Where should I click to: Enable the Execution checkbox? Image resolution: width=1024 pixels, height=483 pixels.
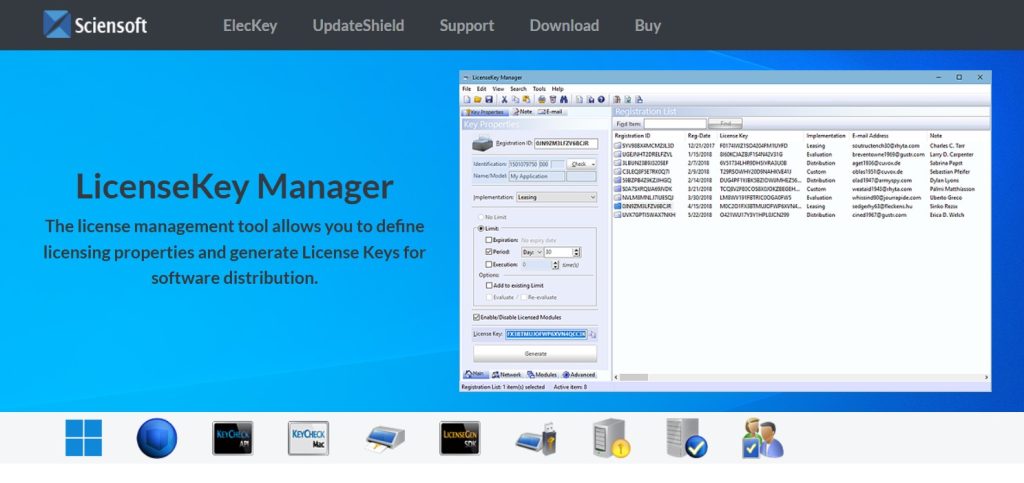[x=489, y=264]
